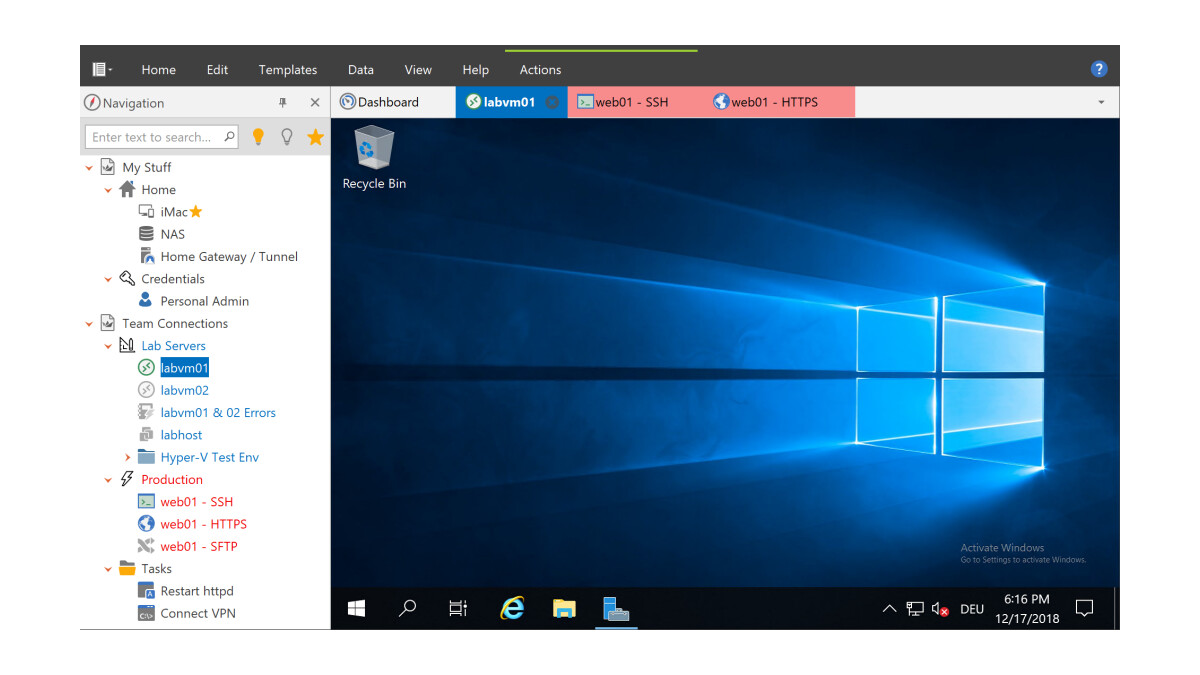Select the Personal Admin credential label
This screenshot has height=675, width=1200.
pos(205,301)
